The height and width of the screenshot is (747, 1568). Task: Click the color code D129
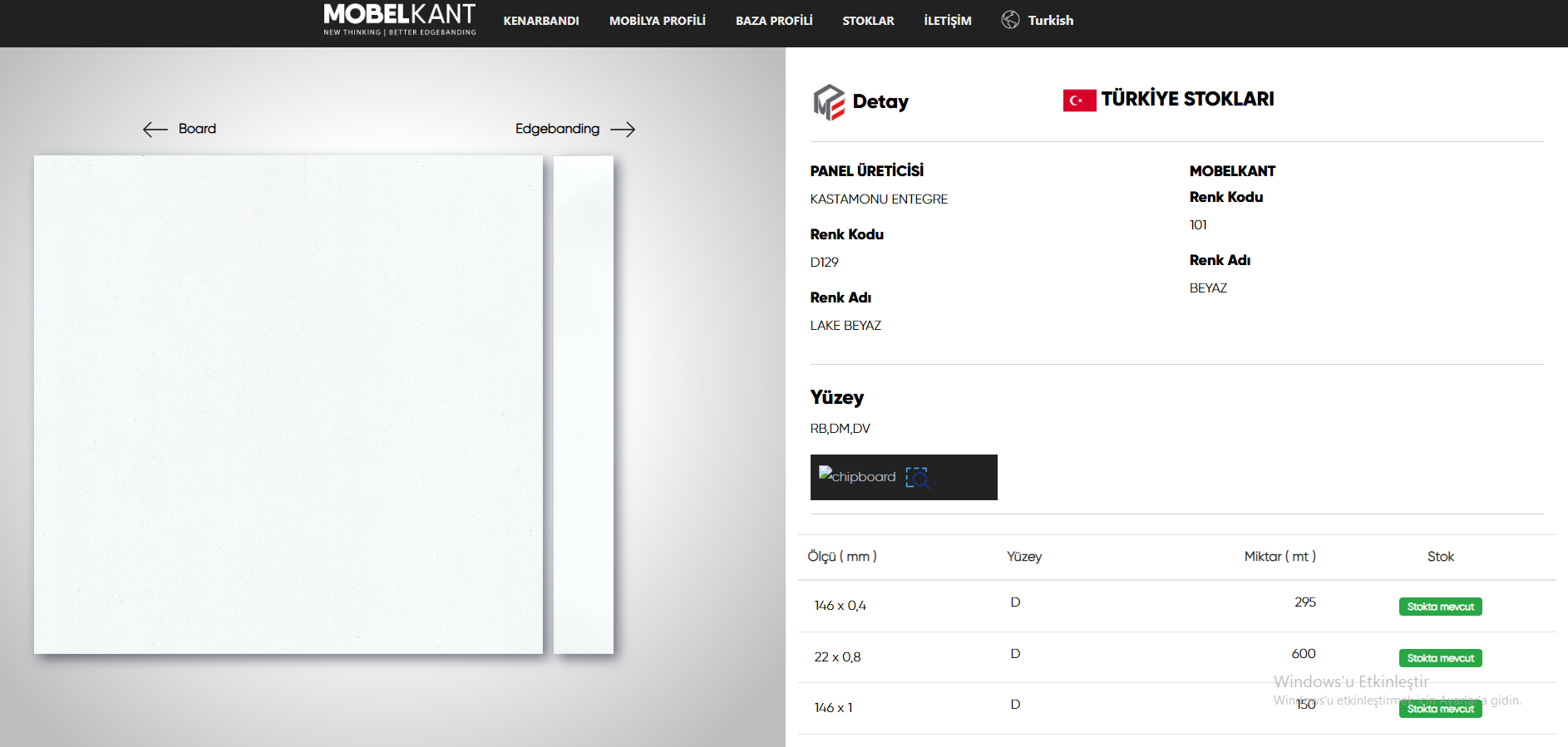click(x=825, y=263)
